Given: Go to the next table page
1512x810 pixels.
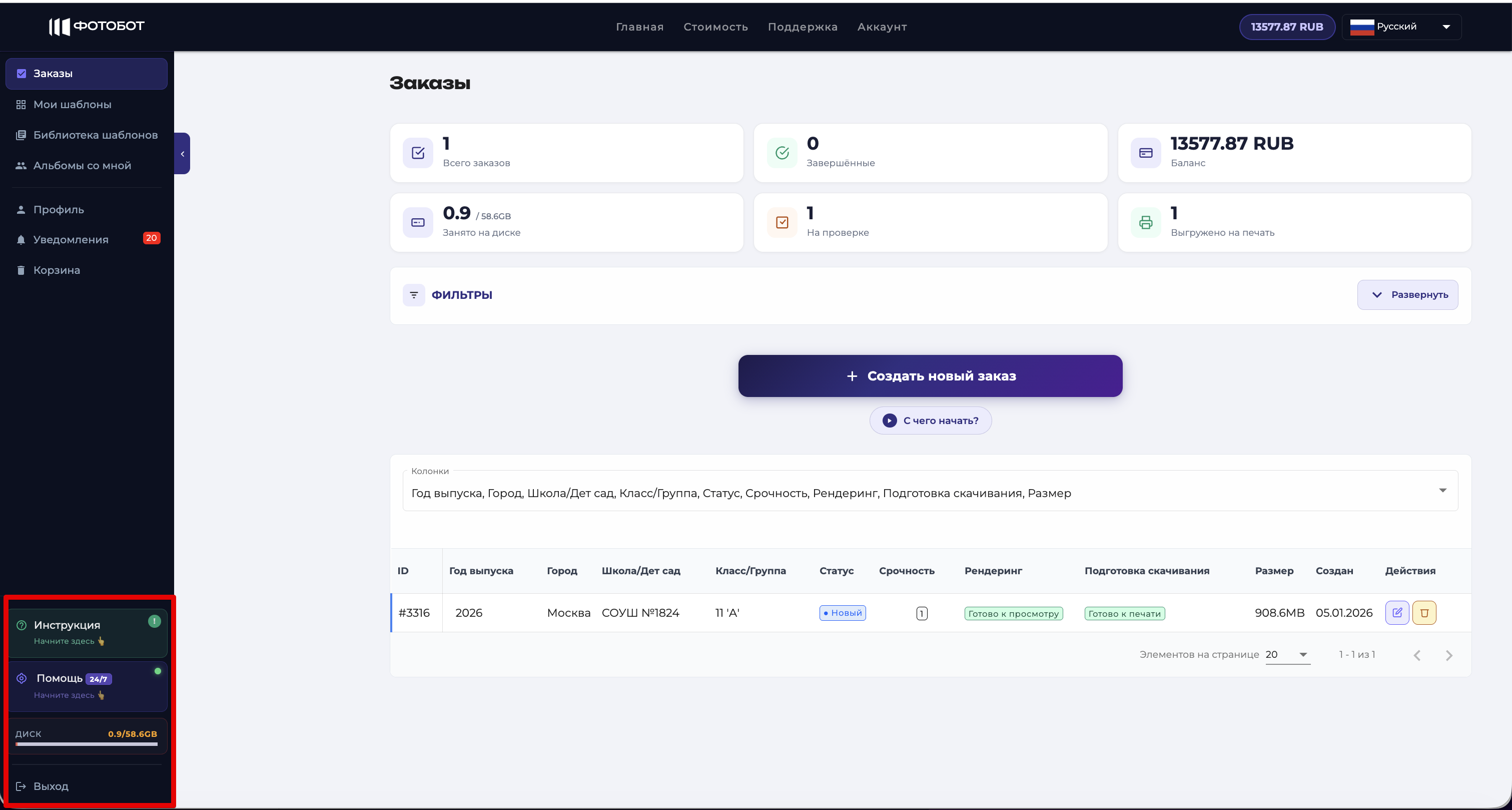Looking at the screenshot, I should 1448,655.
